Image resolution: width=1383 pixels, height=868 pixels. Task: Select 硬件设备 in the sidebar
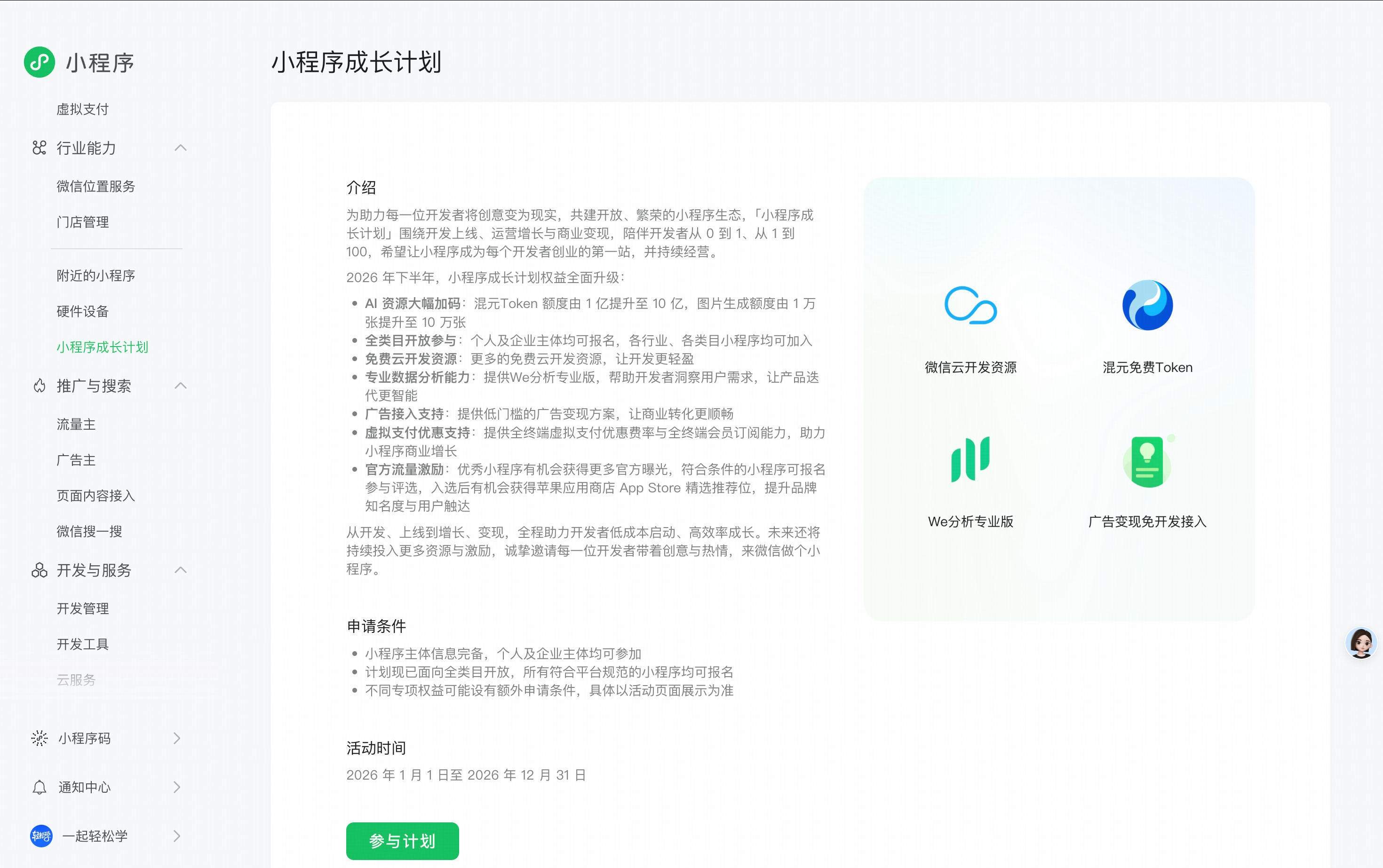tap(83, 311)
